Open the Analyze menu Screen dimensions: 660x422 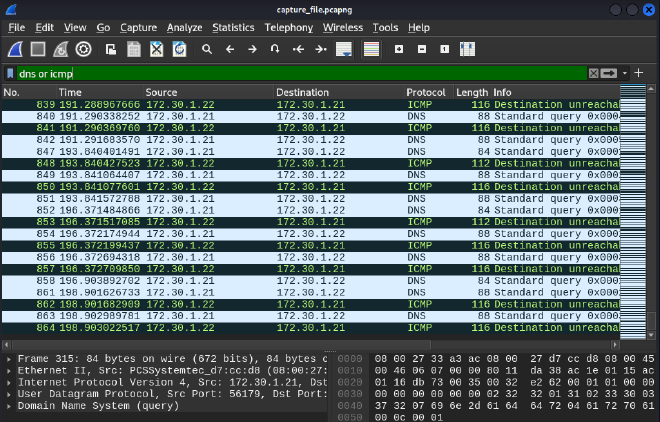[184, 28]
